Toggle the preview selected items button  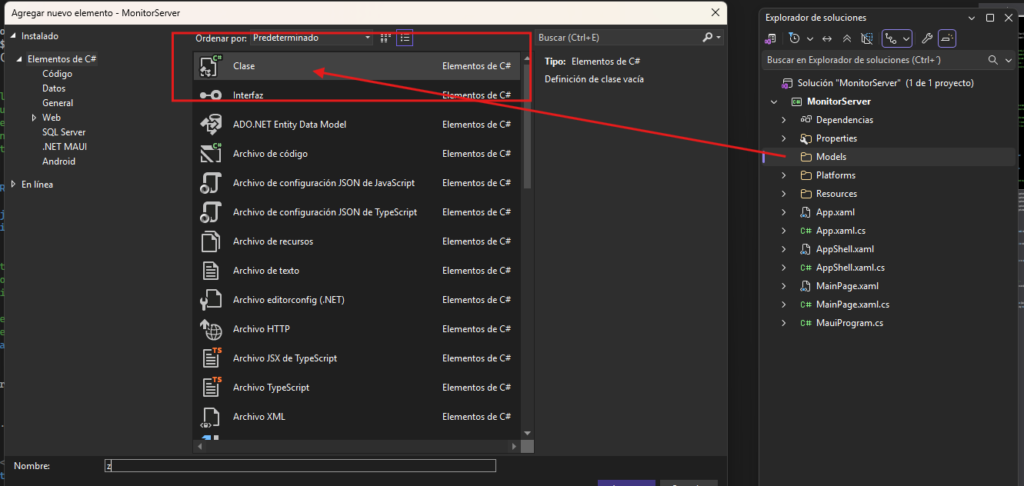(947, 38)
